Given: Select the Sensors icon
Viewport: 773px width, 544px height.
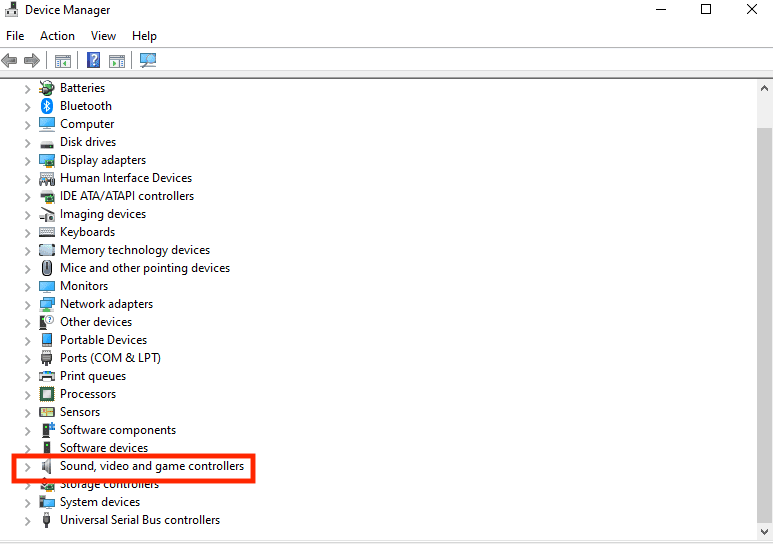Looking at the screenshot, I should click(47, 412).
